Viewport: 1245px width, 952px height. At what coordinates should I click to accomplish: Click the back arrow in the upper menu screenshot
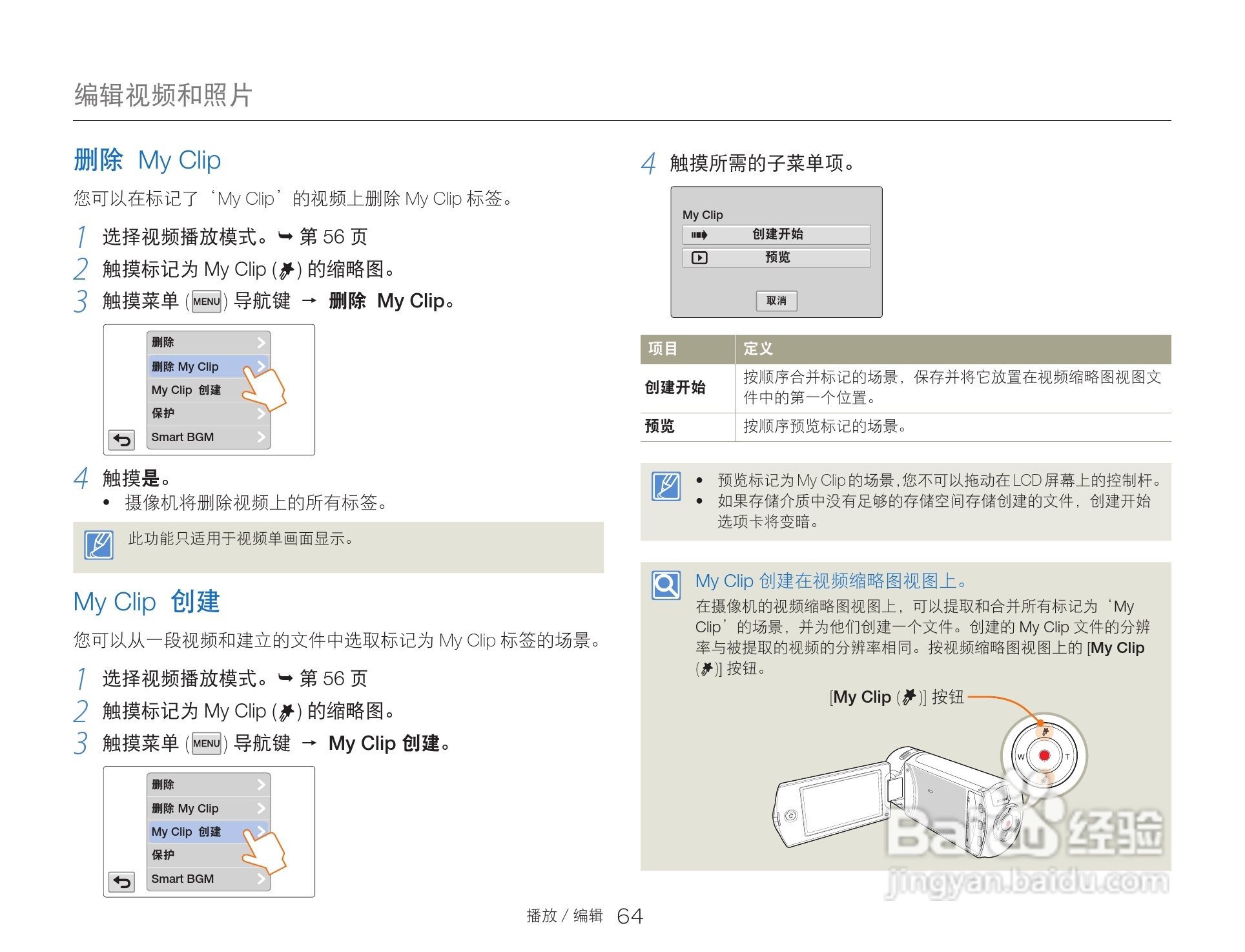coord(121,439)
